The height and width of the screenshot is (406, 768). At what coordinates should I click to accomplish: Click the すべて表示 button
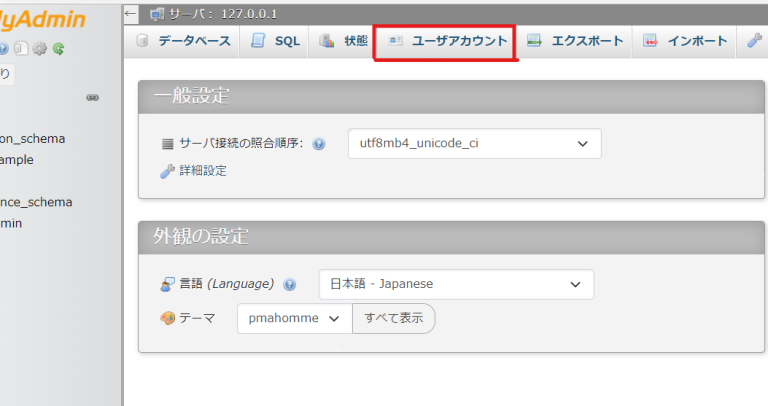click(x=393, y=318)
